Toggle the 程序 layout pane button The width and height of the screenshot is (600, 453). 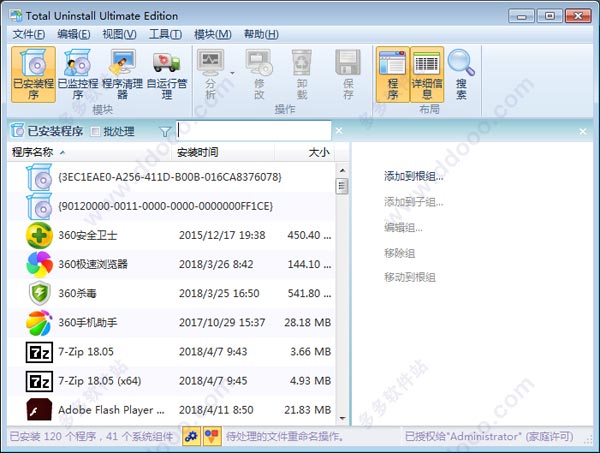click(x=393, y=75)
